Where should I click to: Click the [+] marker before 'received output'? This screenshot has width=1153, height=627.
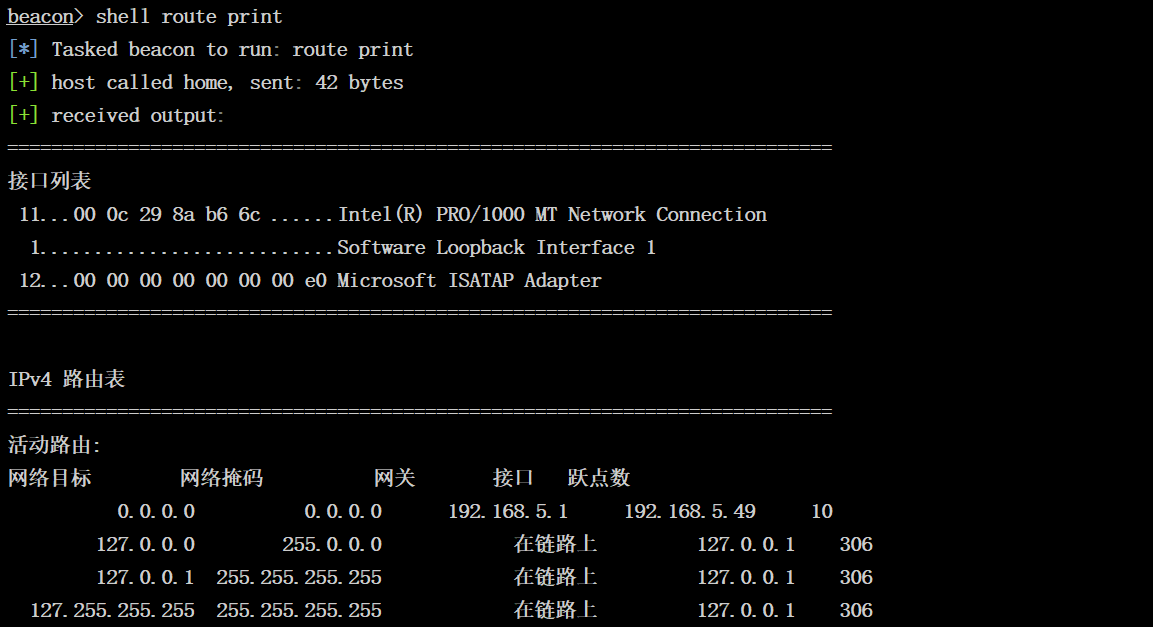pos(22,116)
